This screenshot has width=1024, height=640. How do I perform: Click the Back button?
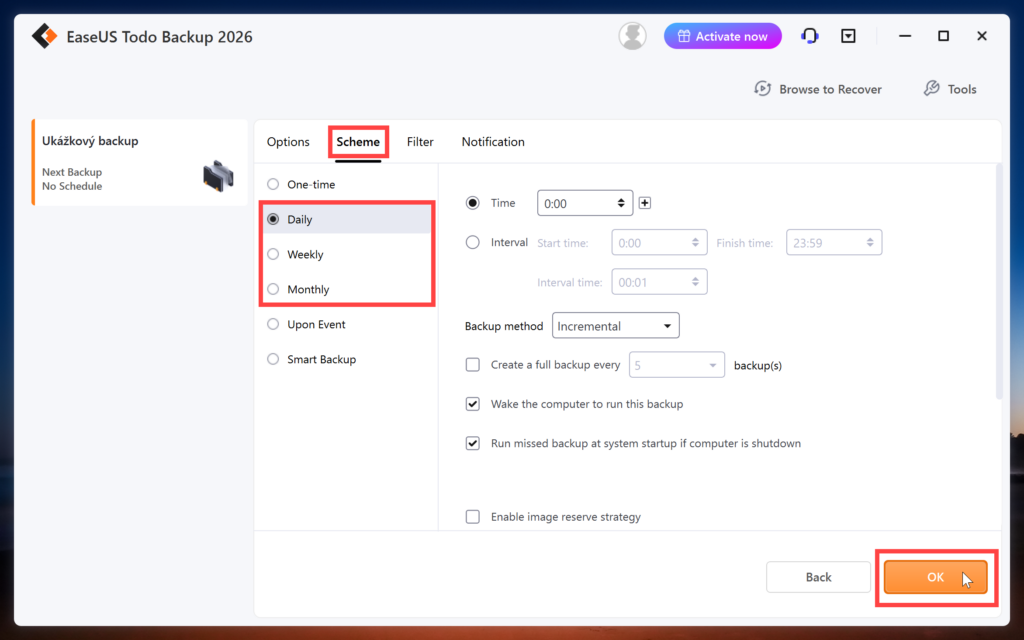818,577
